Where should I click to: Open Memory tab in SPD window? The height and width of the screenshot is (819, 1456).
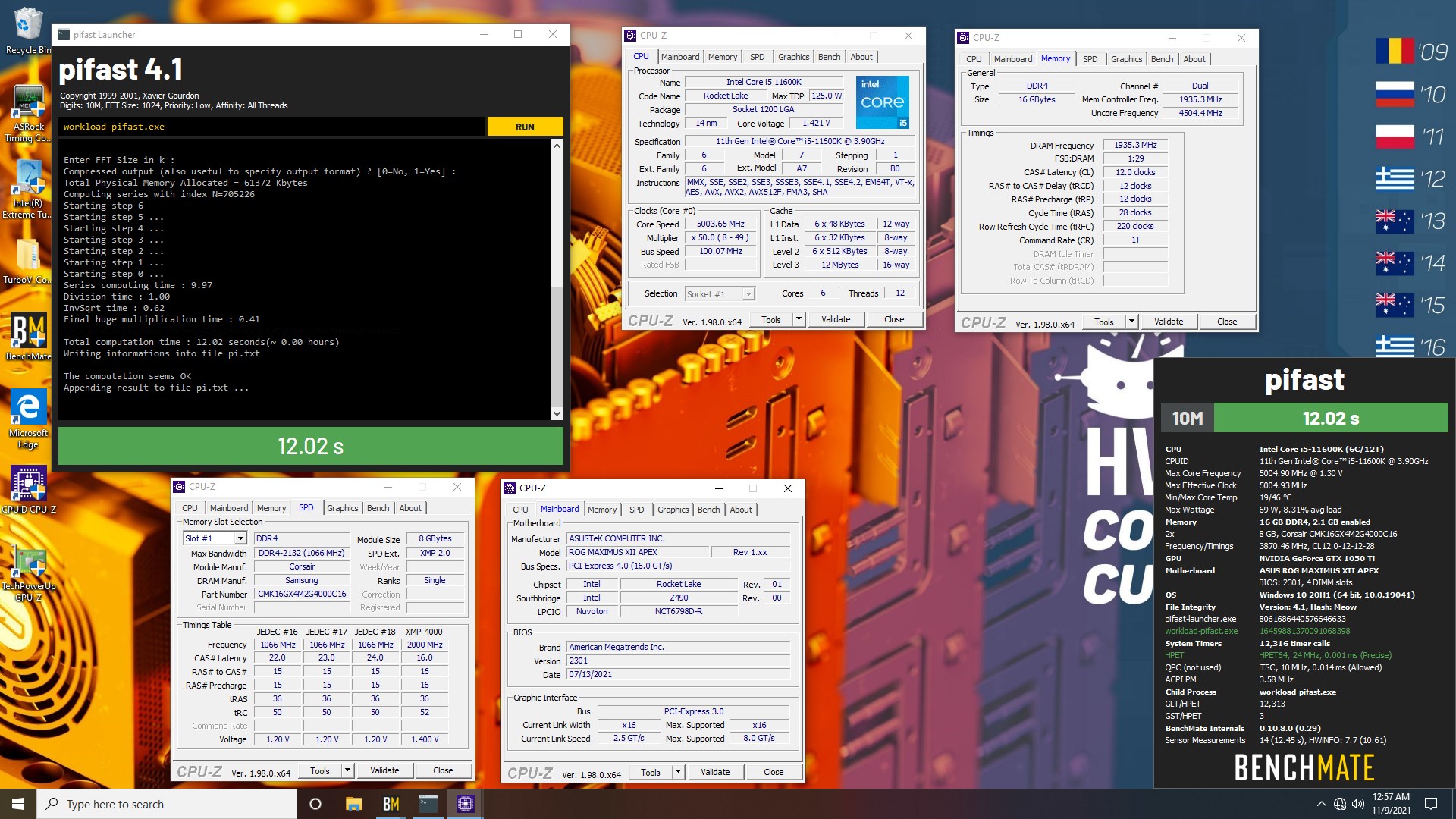click(271, 508)
